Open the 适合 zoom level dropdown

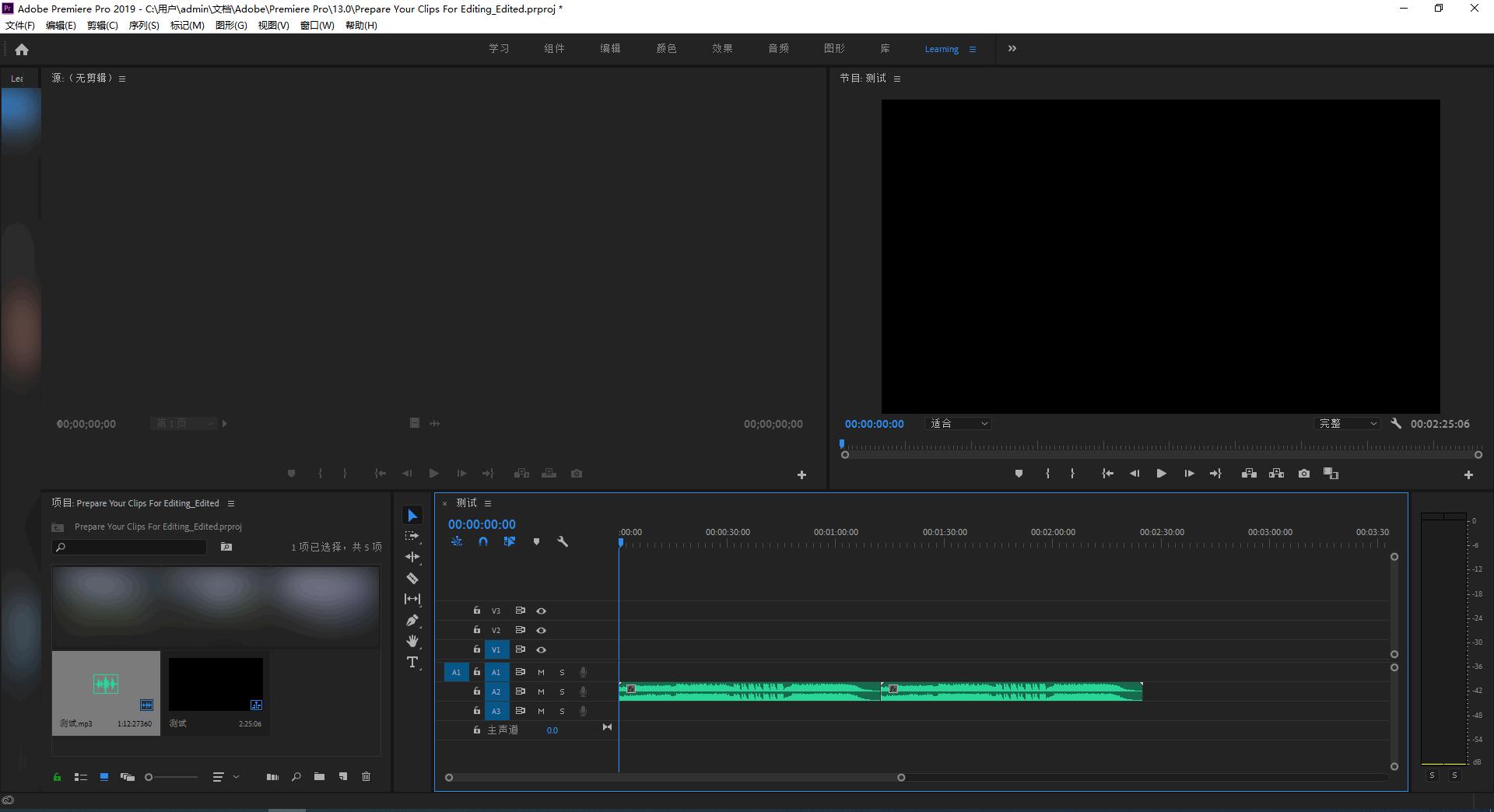click(x=959, y=424)
